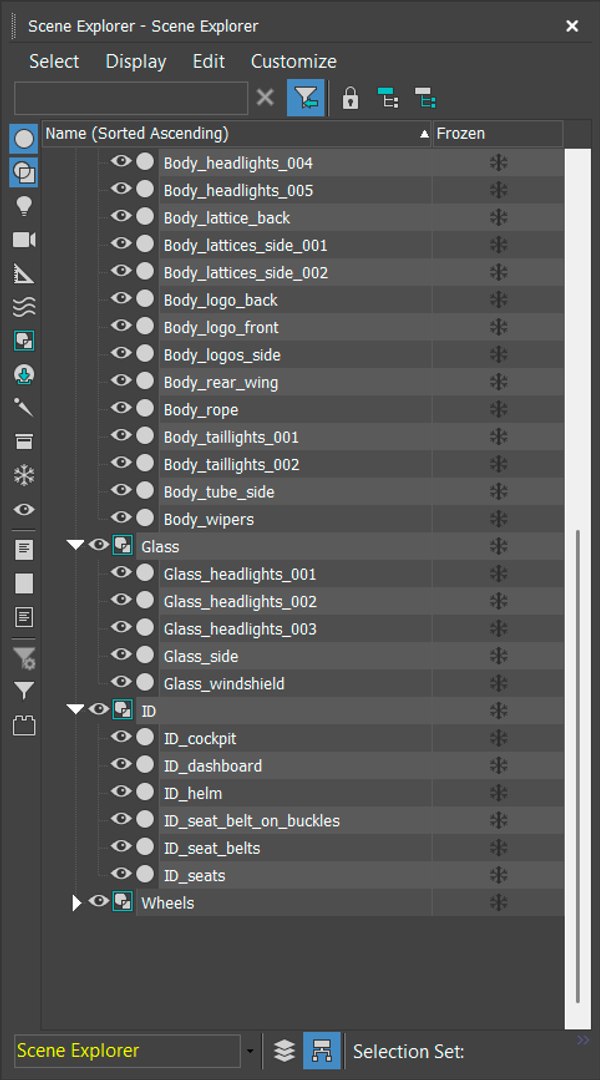Switch to Sort By Layer mode
This screenshot has width=600, height=1080.
coord(285,1050)
